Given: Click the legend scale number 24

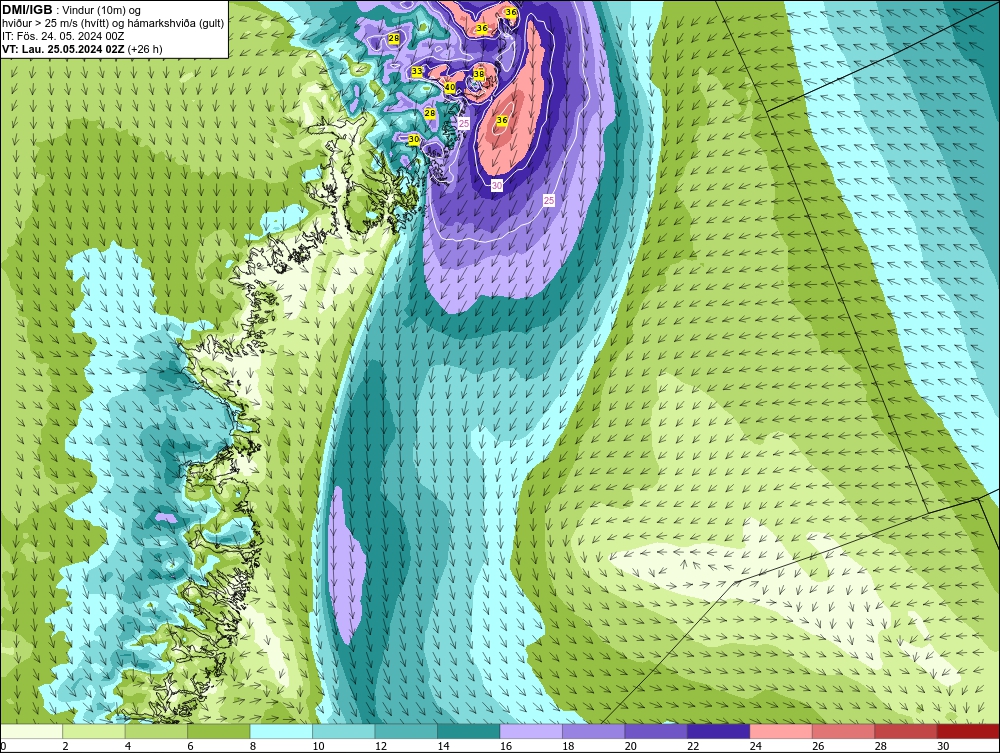Looking at the screenshot, I should point(756,746).
